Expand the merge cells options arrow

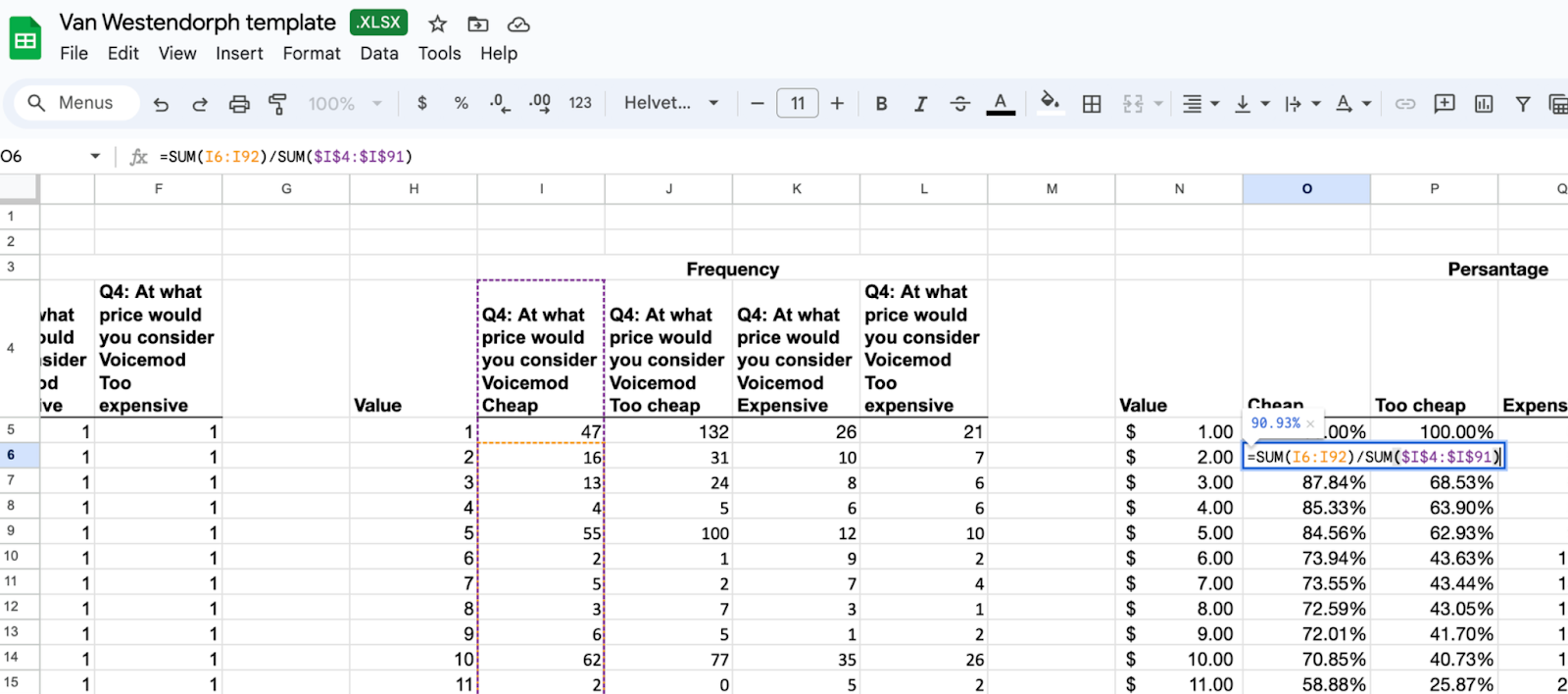coord(1158,104)
